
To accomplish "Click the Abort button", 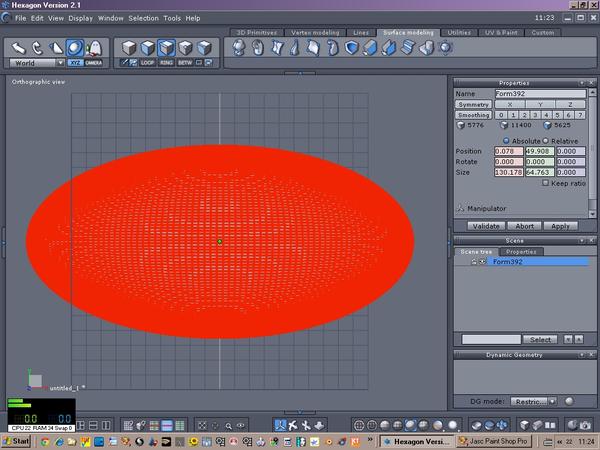I will coord(524,226).
